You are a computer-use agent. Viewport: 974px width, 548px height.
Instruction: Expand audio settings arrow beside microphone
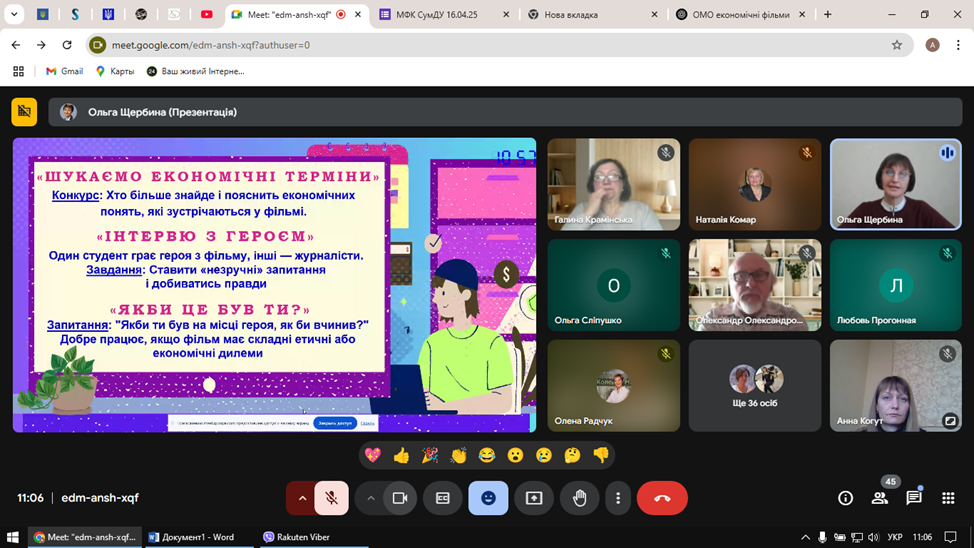pos(302,498)
